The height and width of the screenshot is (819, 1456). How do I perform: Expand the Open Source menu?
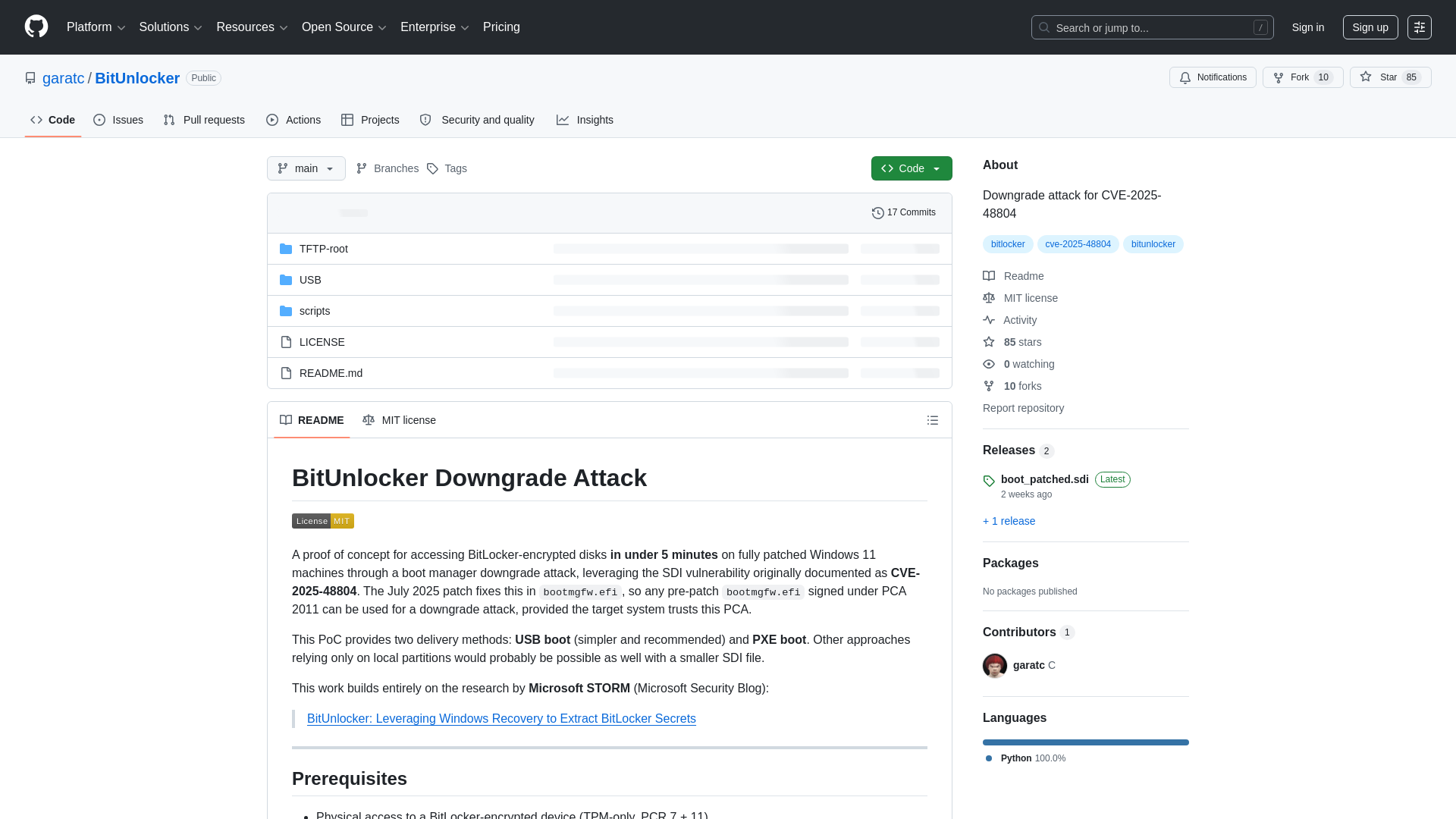pyautogui.click(x=344, y=27)
